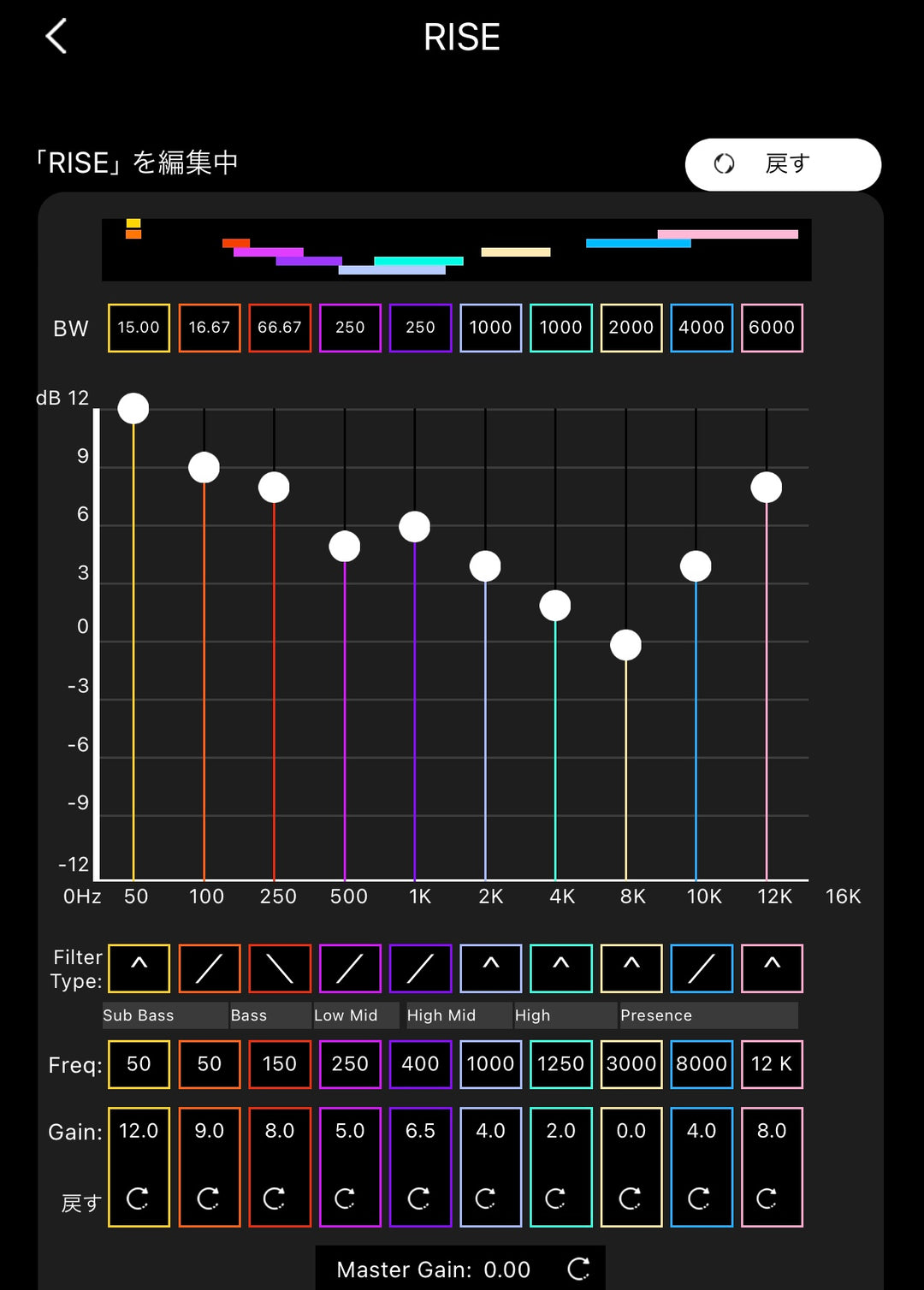Screen dimensions: 924x1290
Task: Select the 50Hz band peak filter type
Action: (139, 967)
